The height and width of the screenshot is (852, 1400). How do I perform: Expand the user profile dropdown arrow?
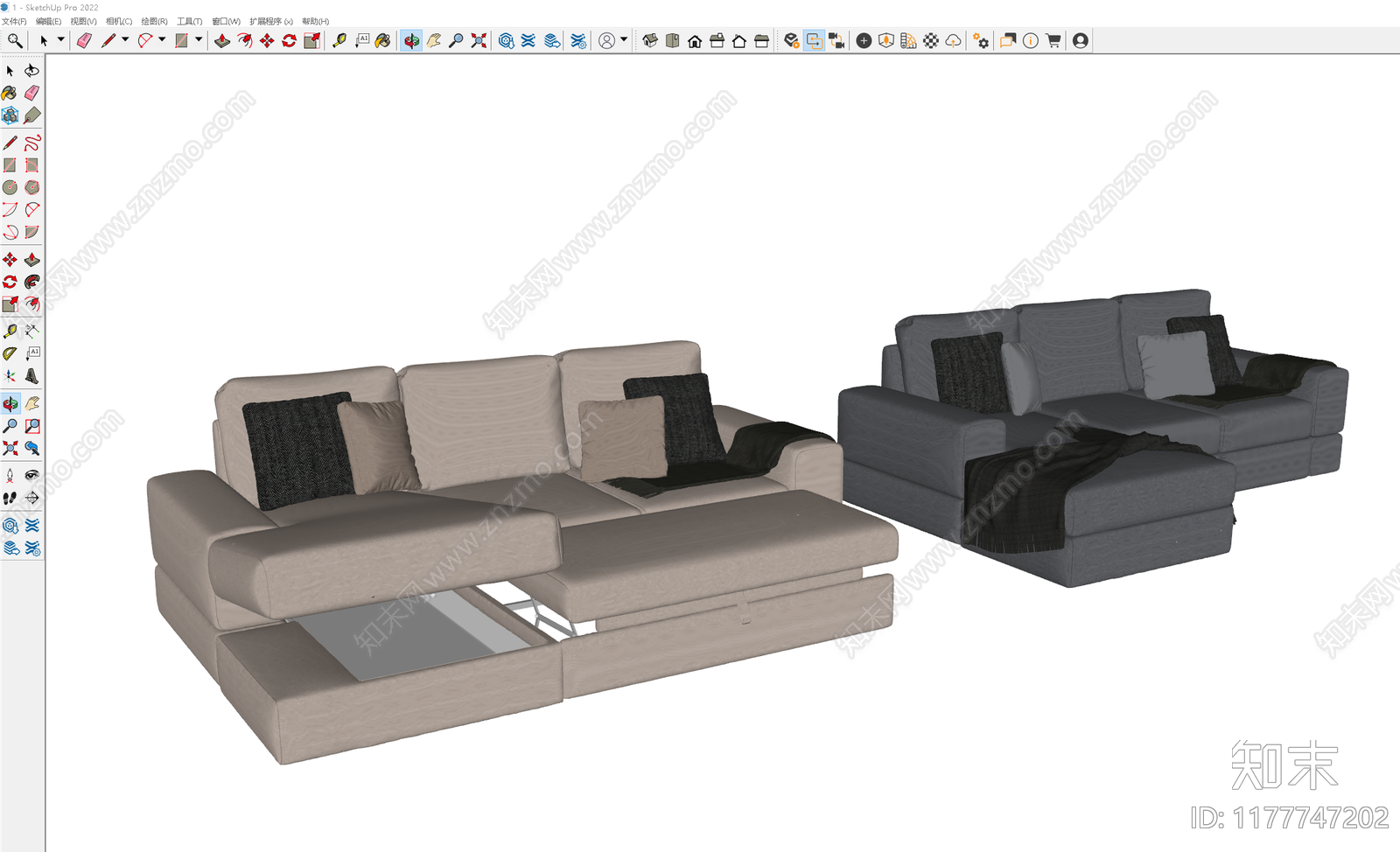624,39
